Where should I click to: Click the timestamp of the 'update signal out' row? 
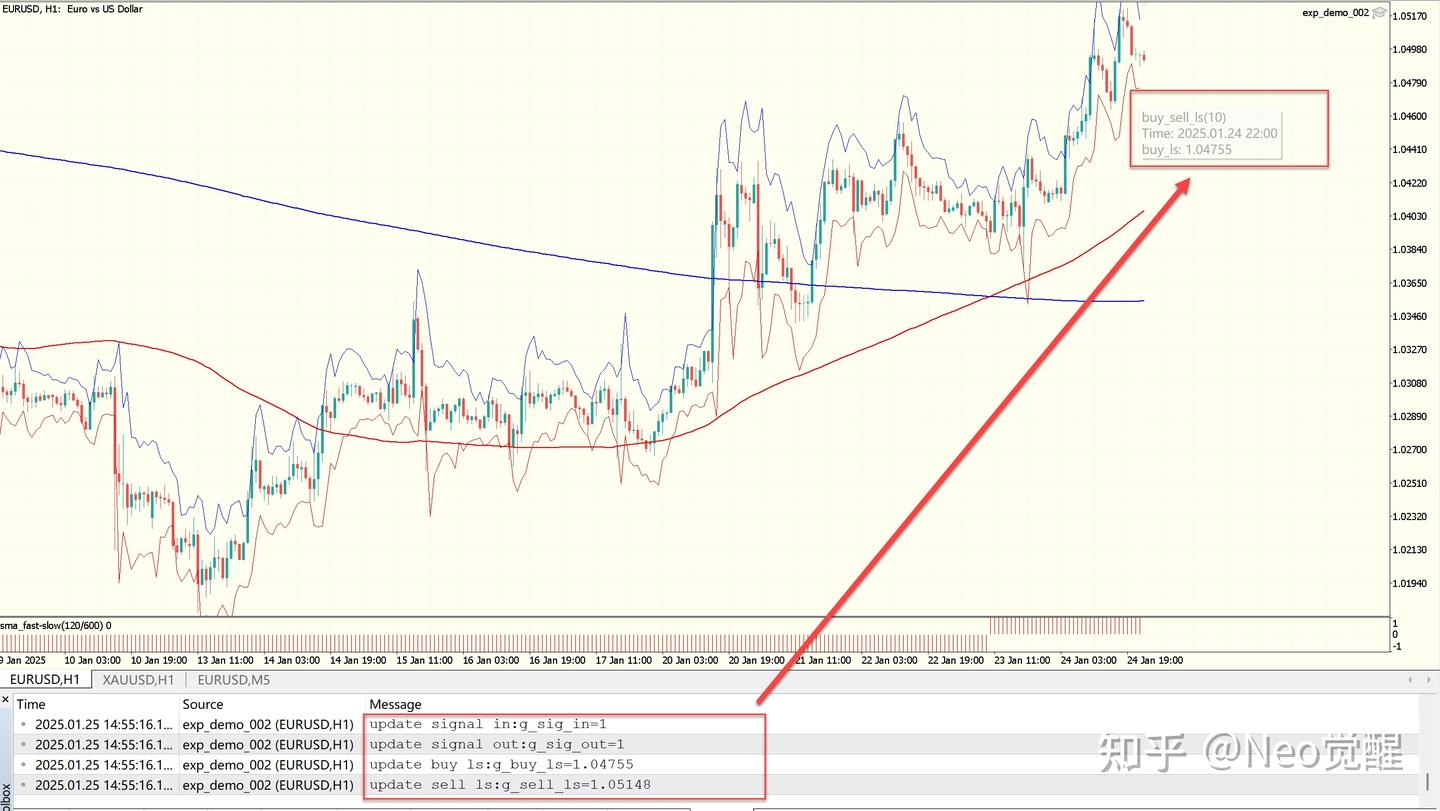coord(102,744)
